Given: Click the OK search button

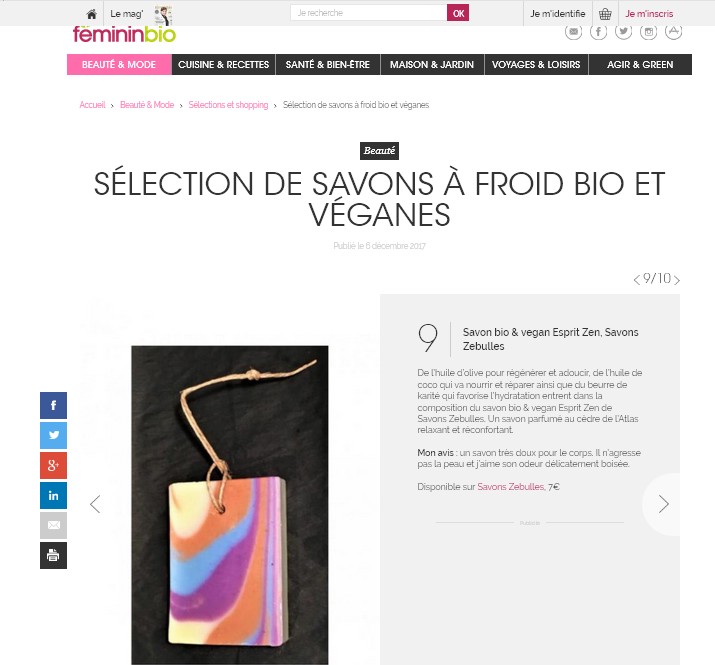Looking at the screenshot, I should point(458,13).
